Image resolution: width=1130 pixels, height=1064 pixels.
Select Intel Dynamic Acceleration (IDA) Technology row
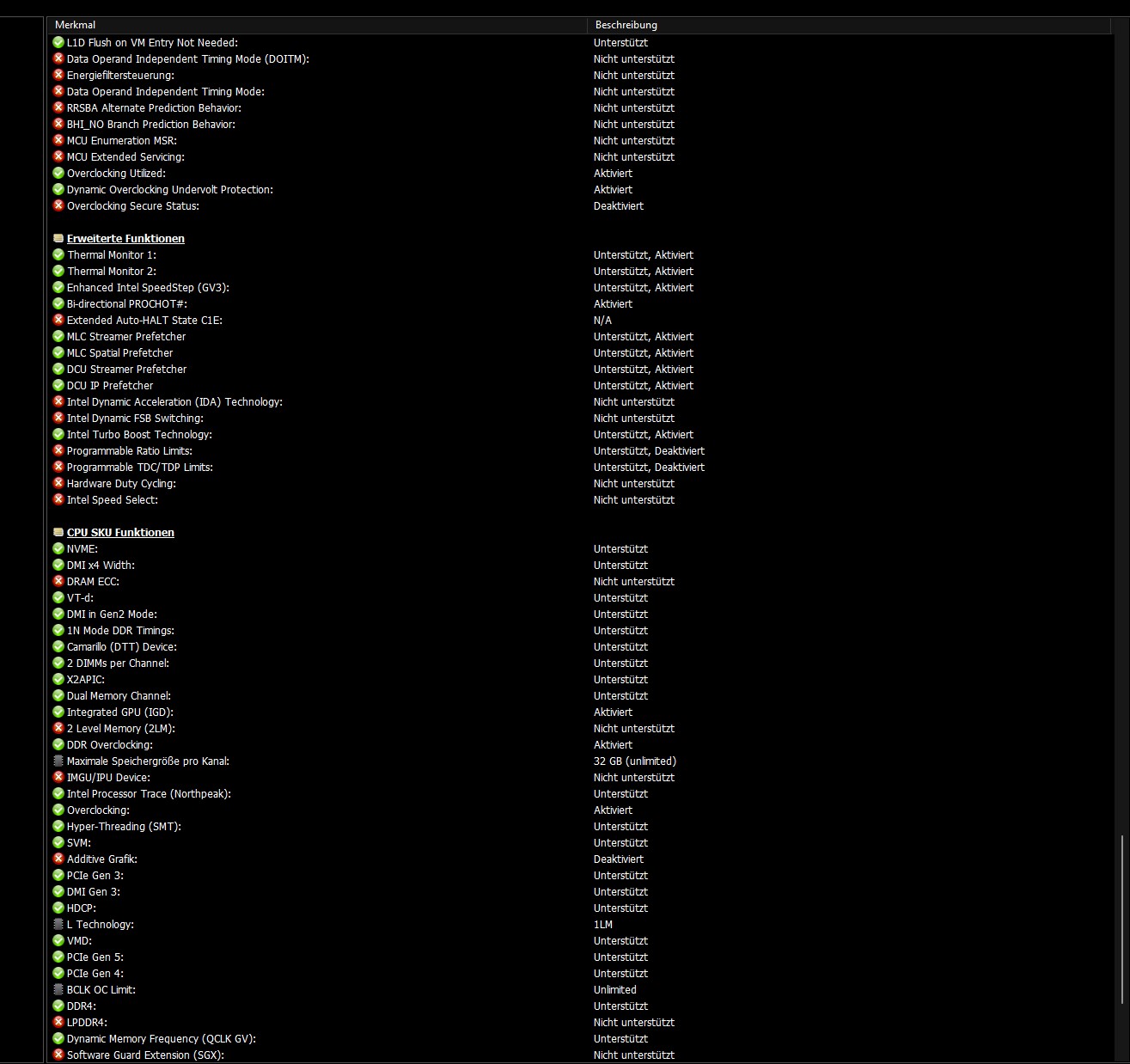[581, 402]
